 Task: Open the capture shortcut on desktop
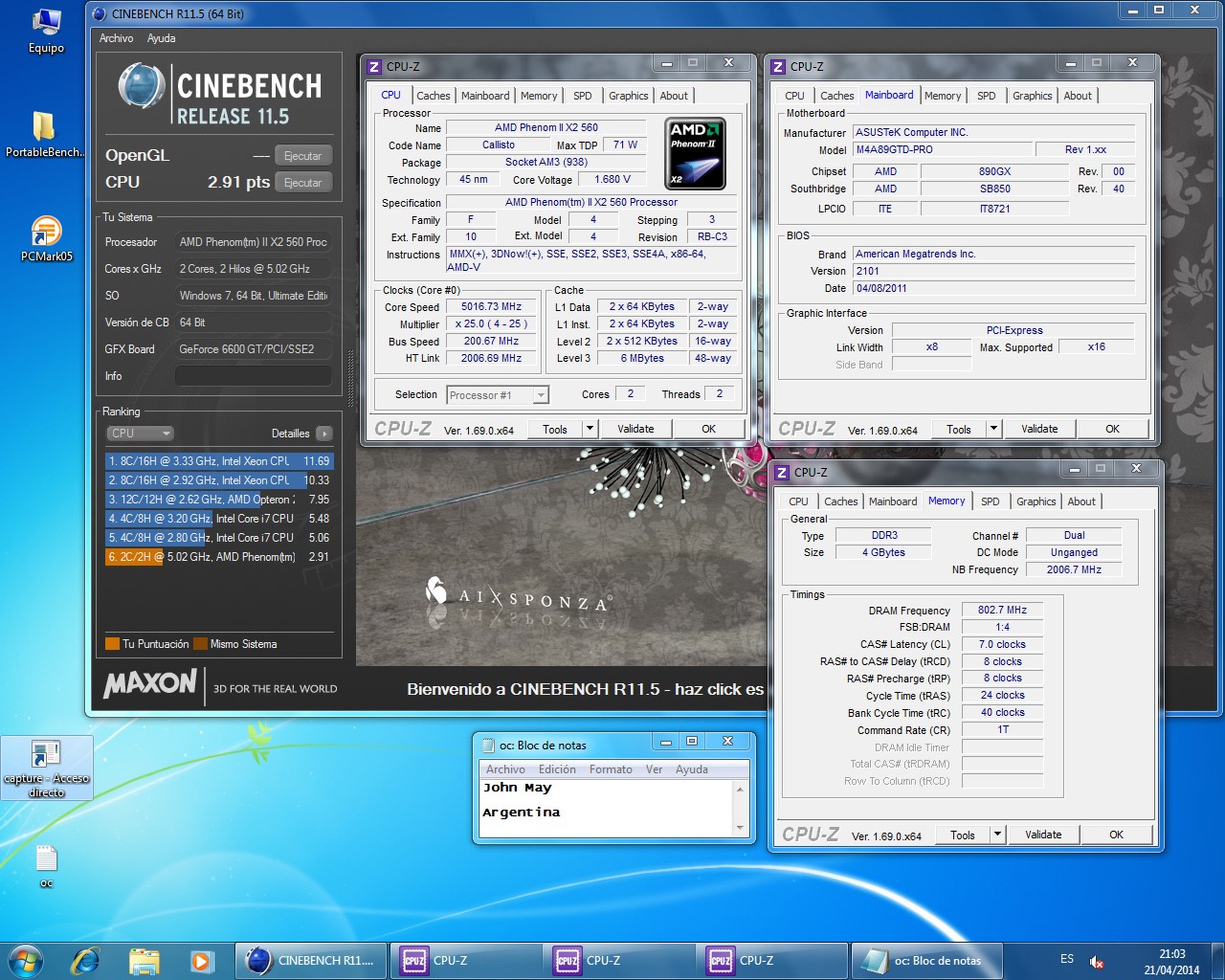46,768
